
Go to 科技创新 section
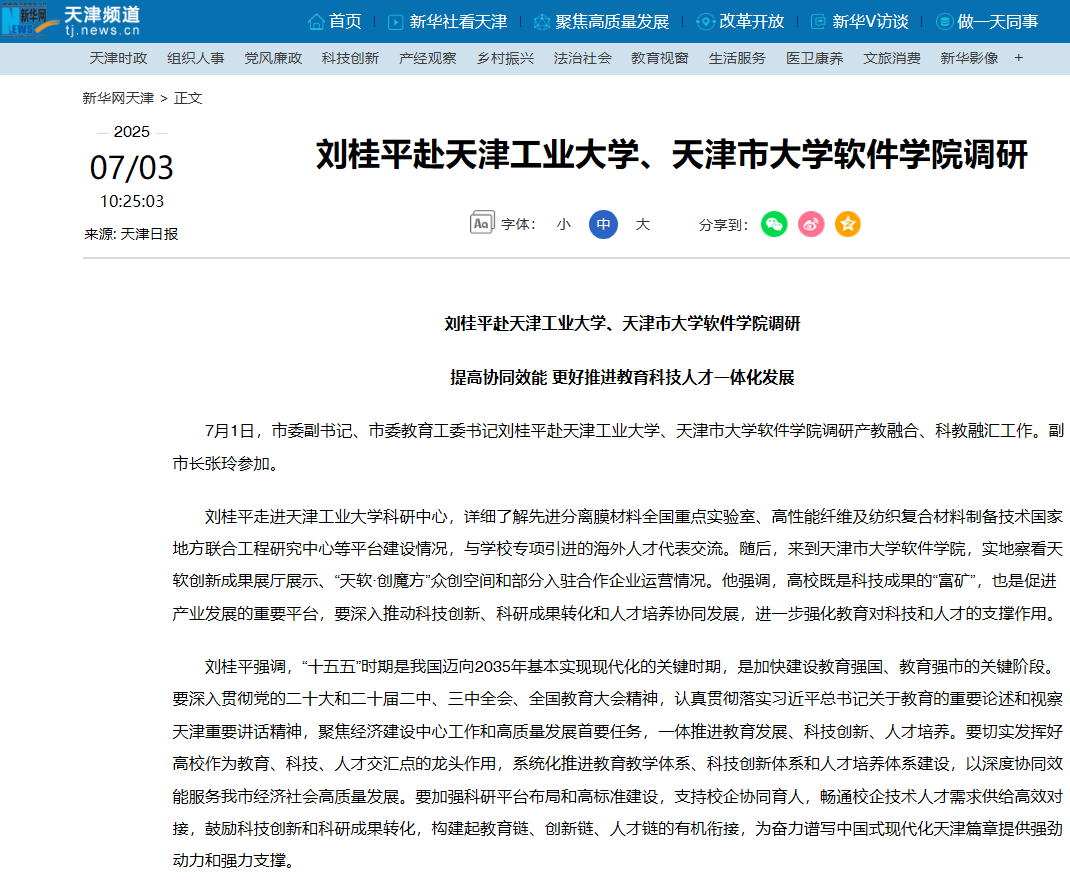point(350,58)
